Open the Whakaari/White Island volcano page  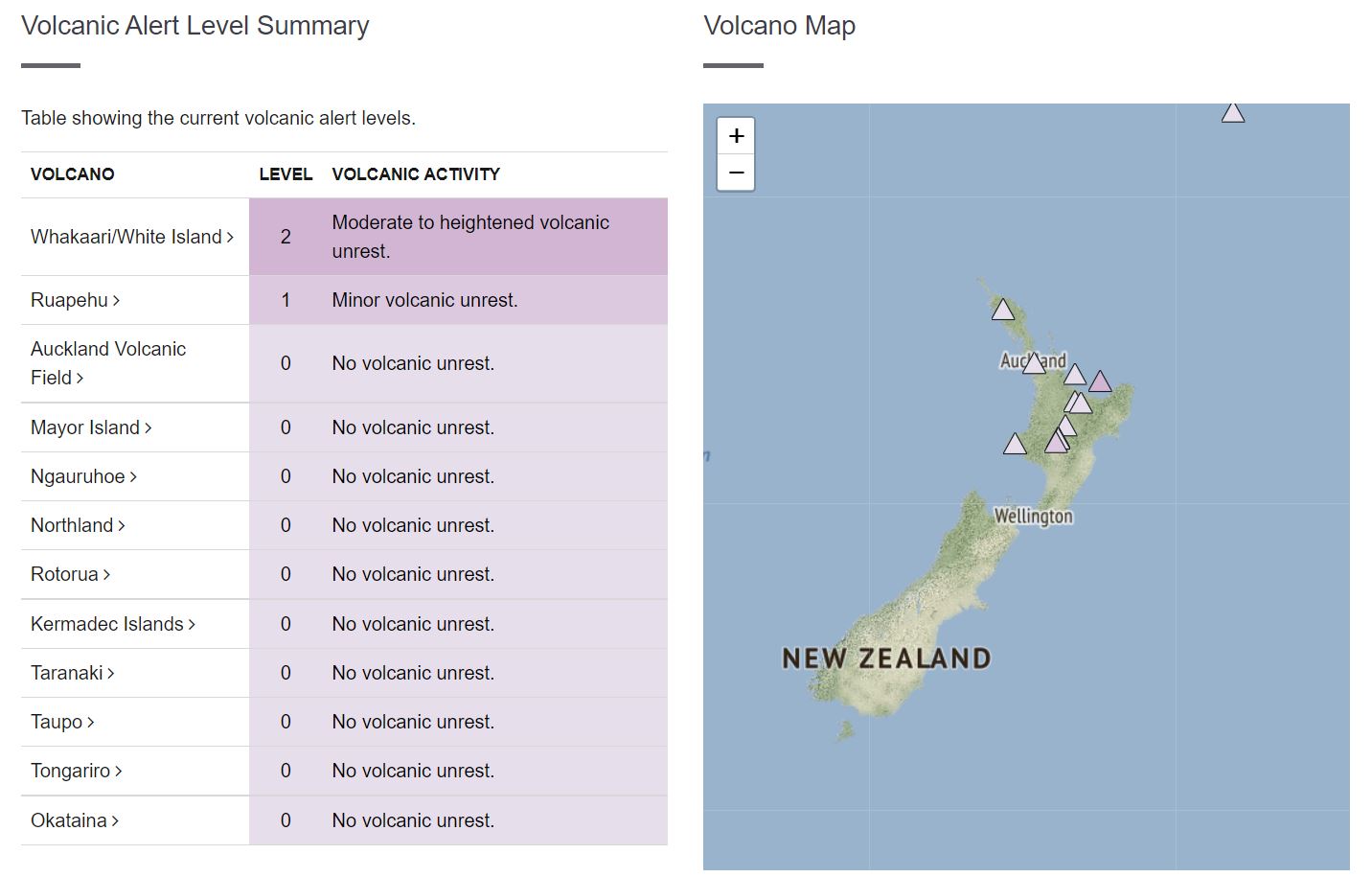(132, 237)
